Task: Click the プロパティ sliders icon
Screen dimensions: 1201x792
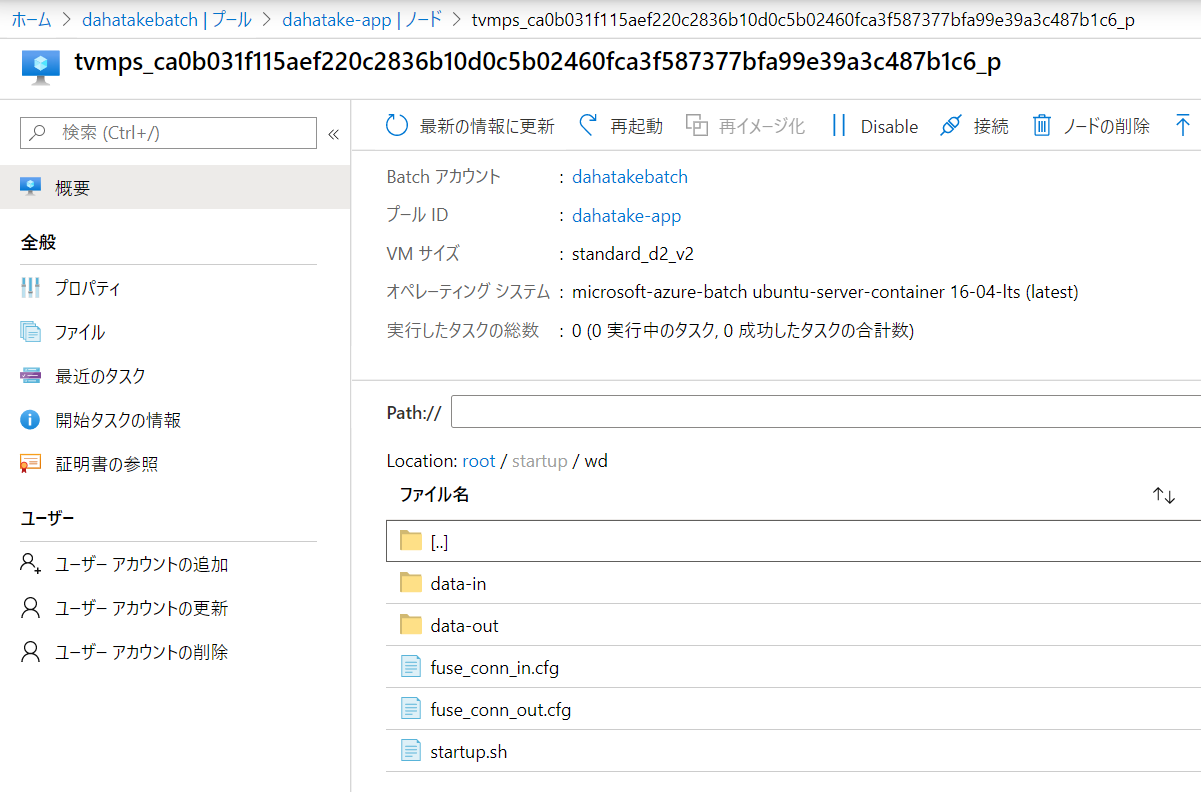Action: coord(31,288)
